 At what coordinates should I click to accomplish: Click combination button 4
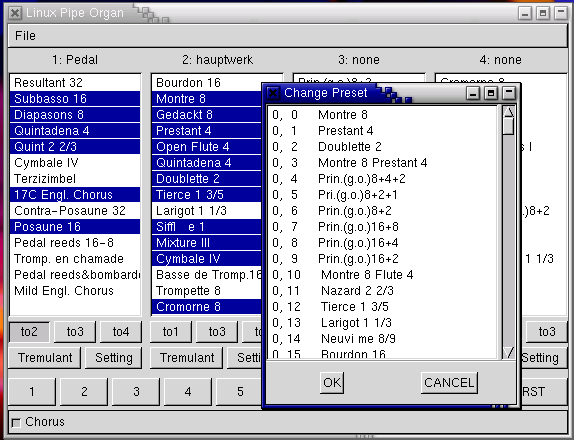pyautogui.click(x=188, y=392)
